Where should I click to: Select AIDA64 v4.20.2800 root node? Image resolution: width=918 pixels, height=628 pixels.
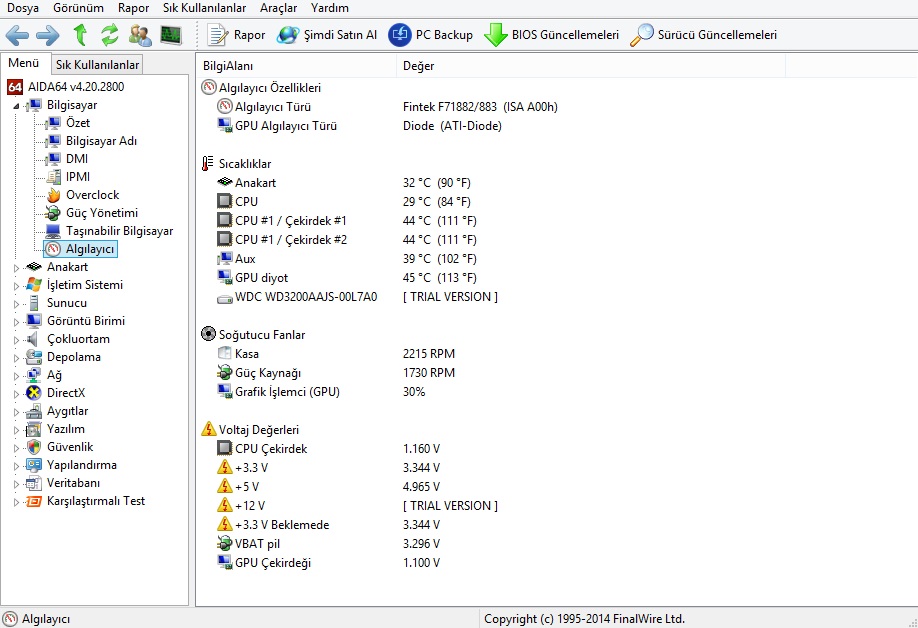[76, 87]
